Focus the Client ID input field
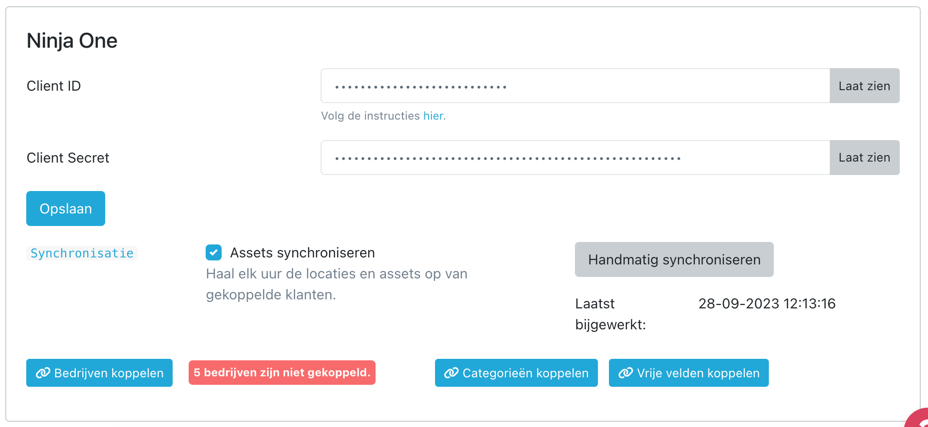Viewport: 928px width, 427px height. [575, 86]
